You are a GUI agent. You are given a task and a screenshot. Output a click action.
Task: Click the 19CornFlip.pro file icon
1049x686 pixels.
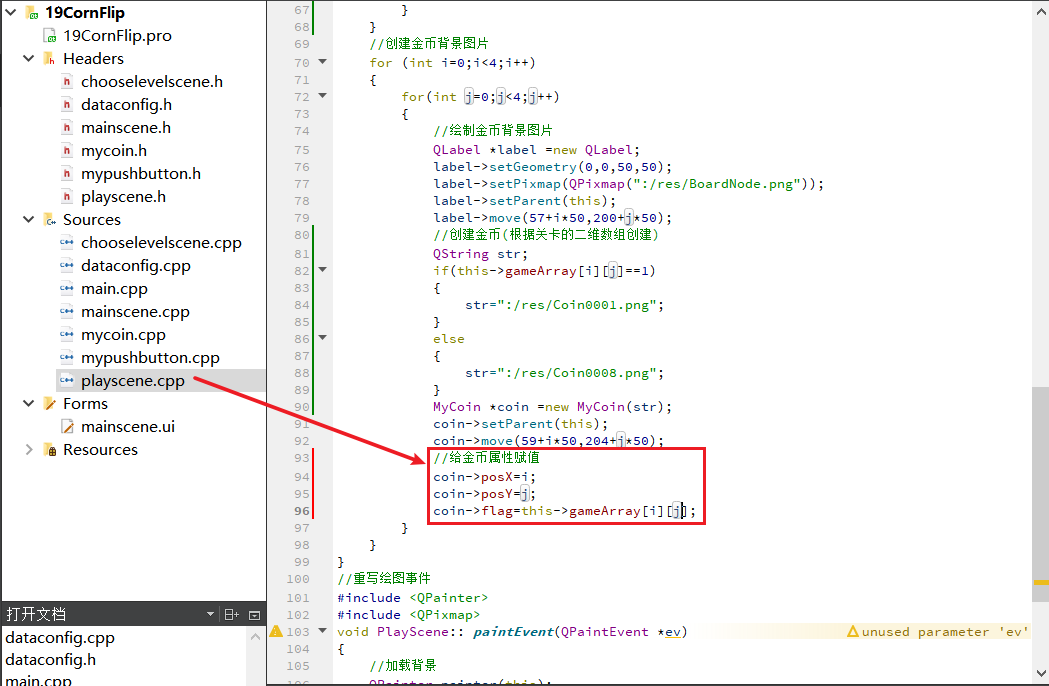50,35
